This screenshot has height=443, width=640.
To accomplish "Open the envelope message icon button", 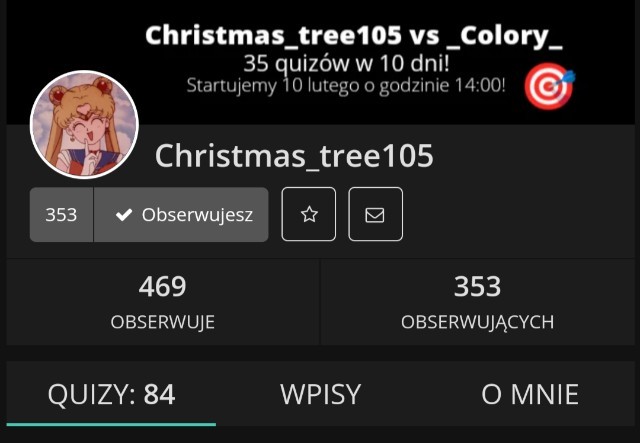I will pyautogui.click(x=376, y=214).
